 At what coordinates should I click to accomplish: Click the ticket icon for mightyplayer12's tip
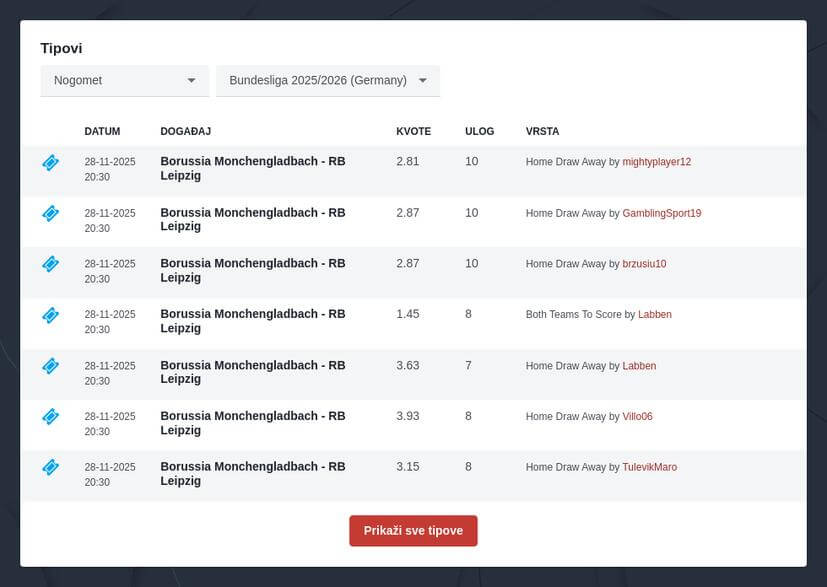(x=51, y=163)
